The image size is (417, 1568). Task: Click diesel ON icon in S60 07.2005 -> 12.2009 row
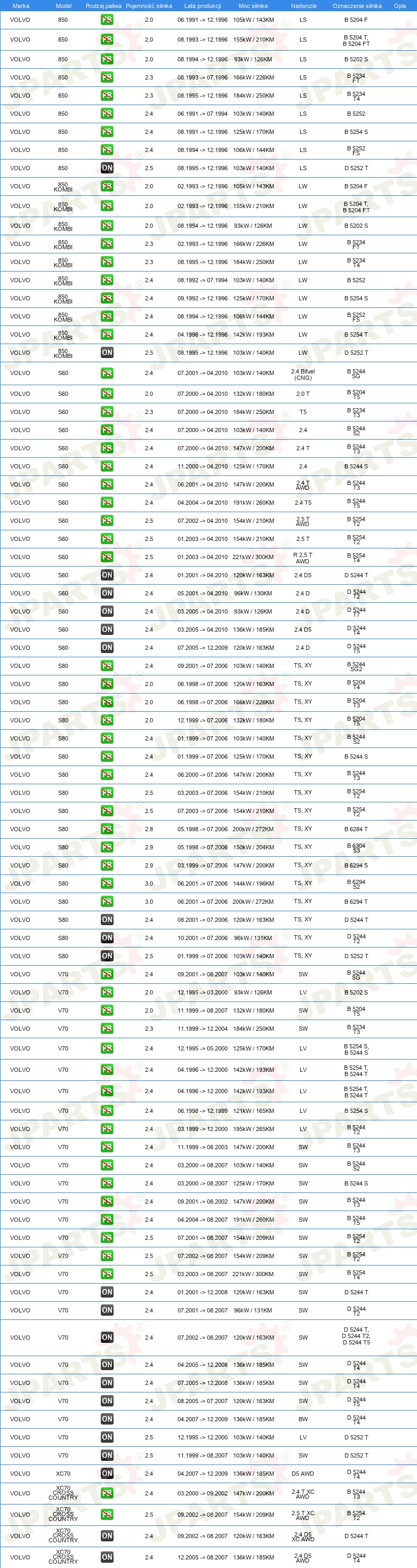[107, 648]
